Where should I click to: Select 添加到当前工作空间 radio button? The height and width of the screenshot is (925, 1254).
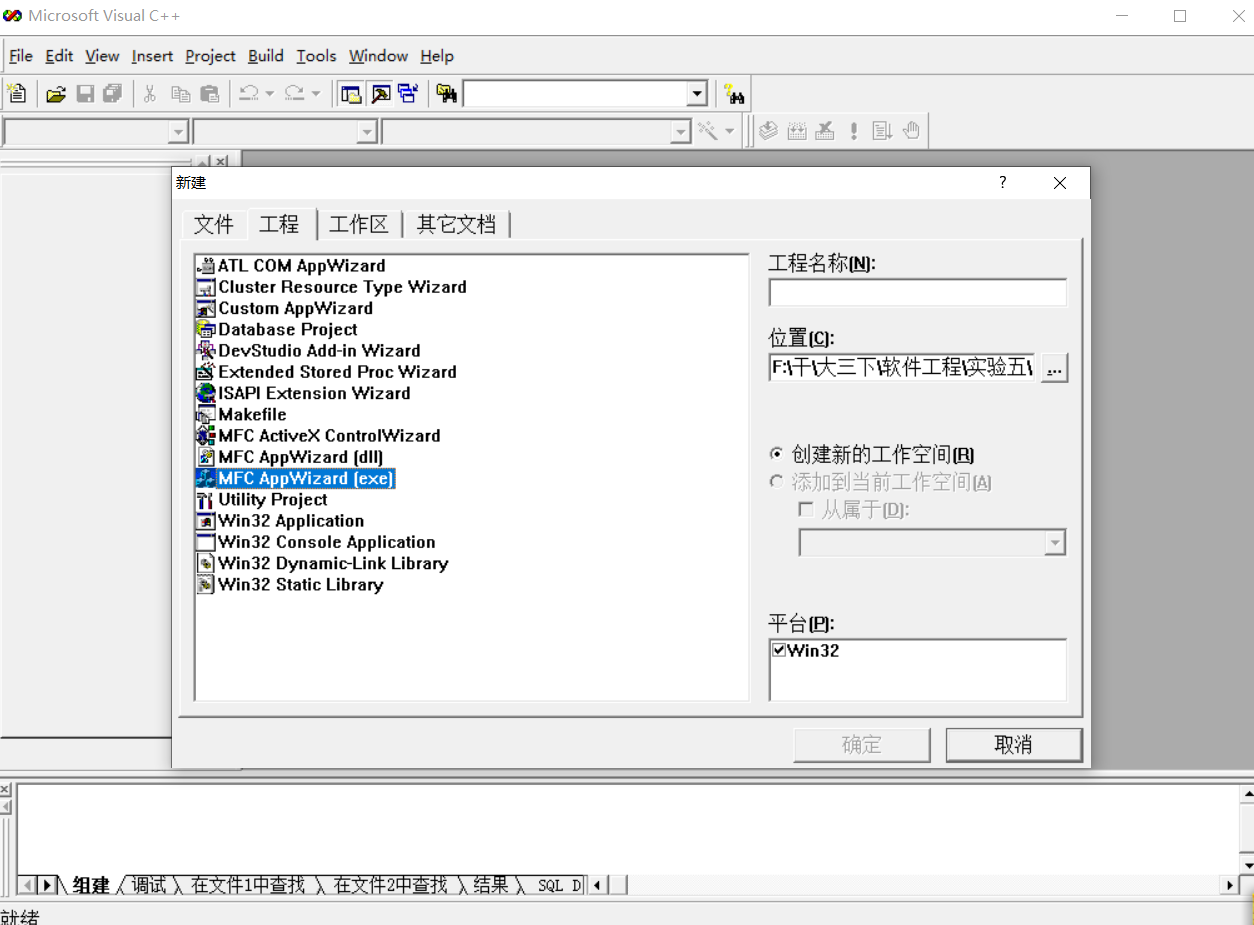(776, 482)
